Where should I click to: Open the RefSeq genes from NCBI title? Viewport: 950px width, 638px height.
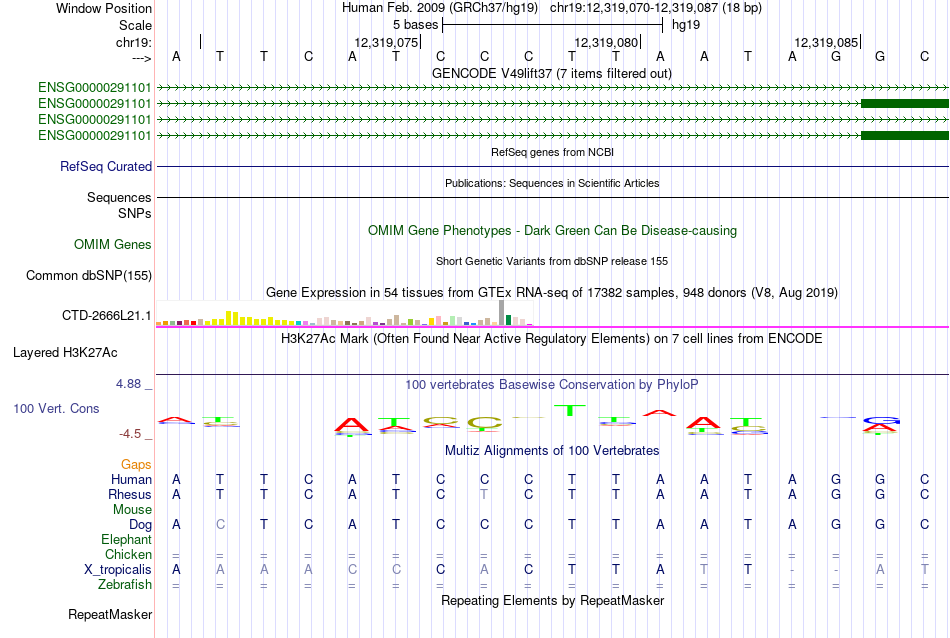552,152
